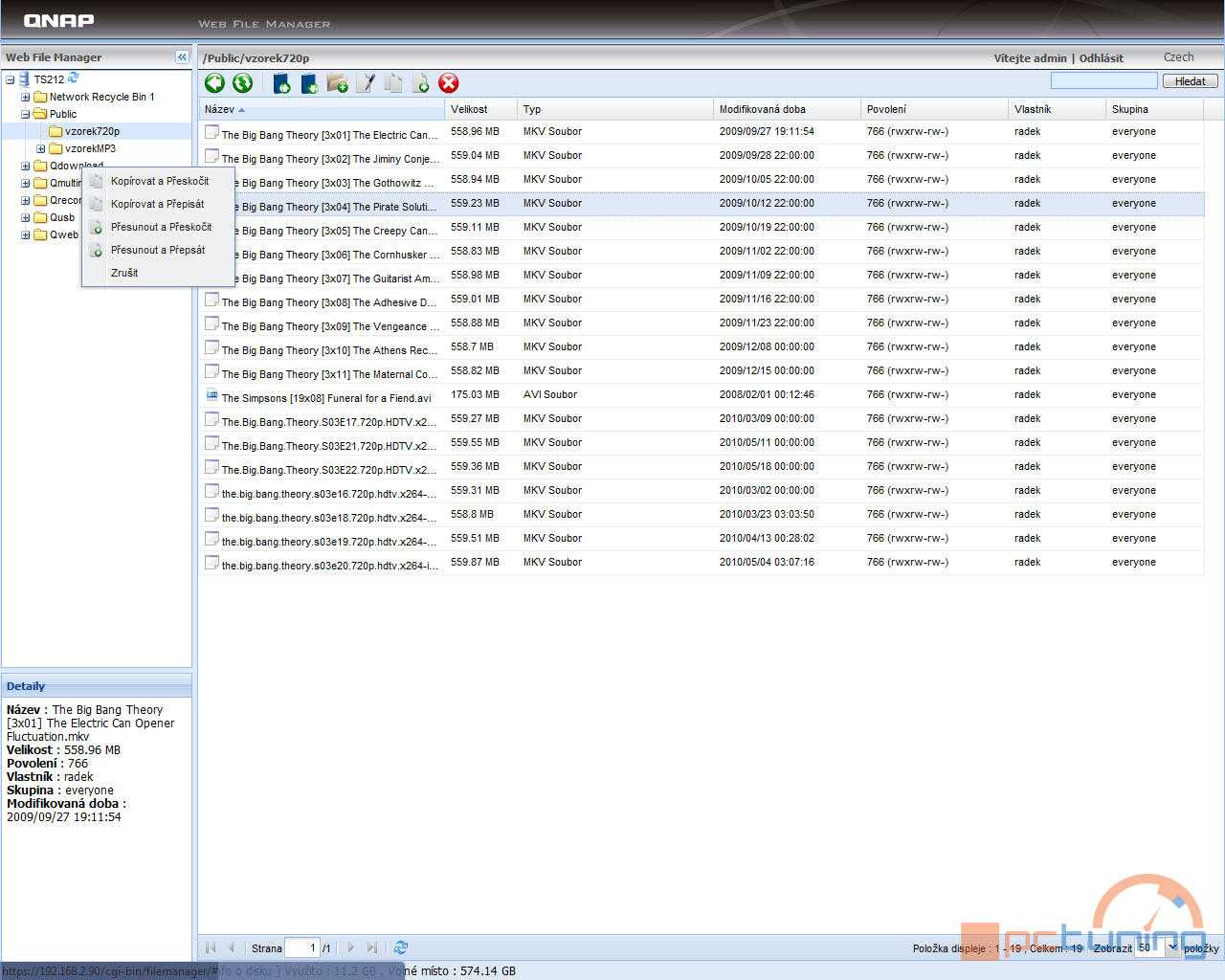Collapse the Web File Manager side panel

182,57
